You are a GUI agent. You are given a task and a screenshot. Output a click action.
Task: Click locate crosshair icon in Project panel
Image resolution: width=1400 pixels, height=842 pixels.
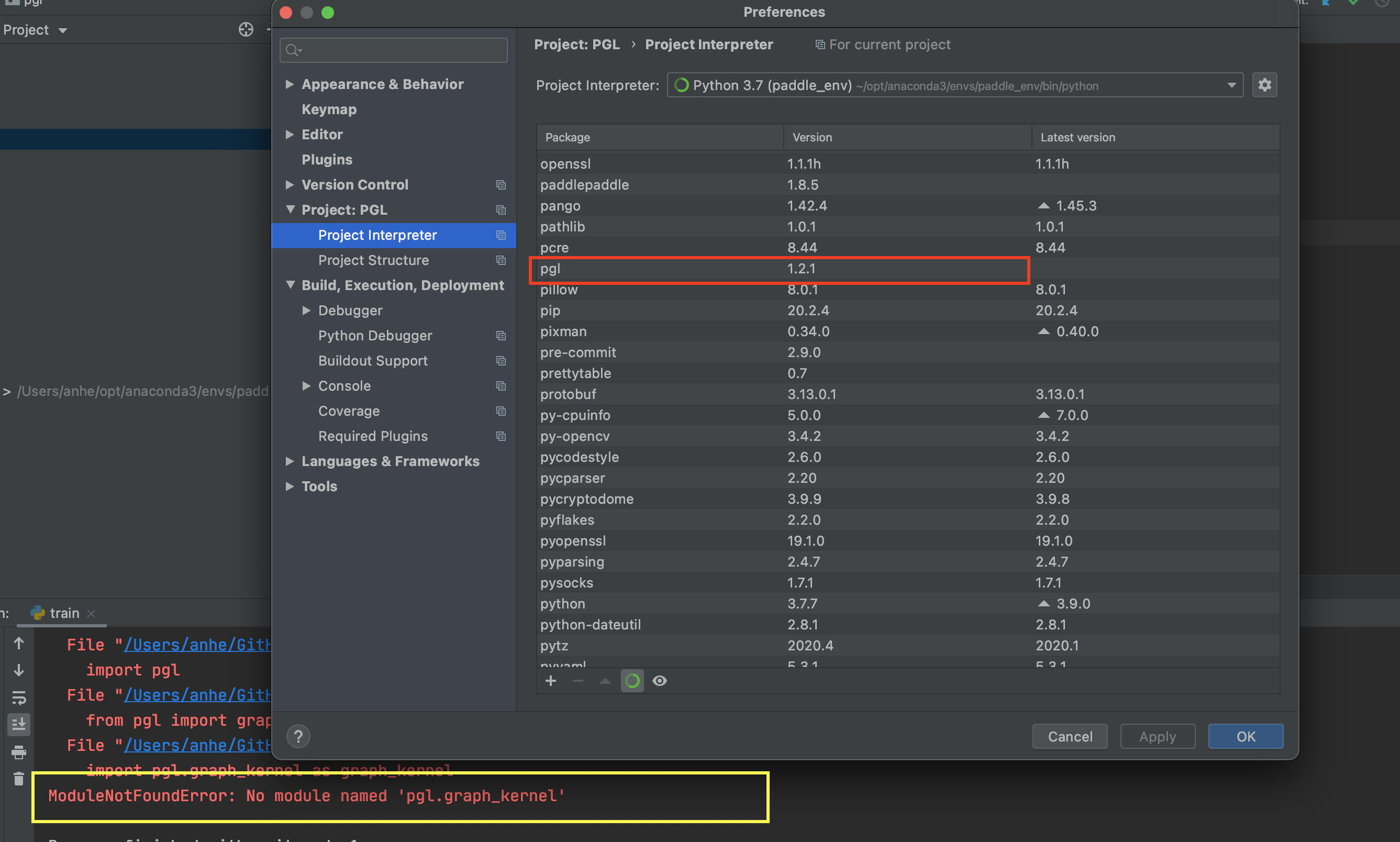246,29
